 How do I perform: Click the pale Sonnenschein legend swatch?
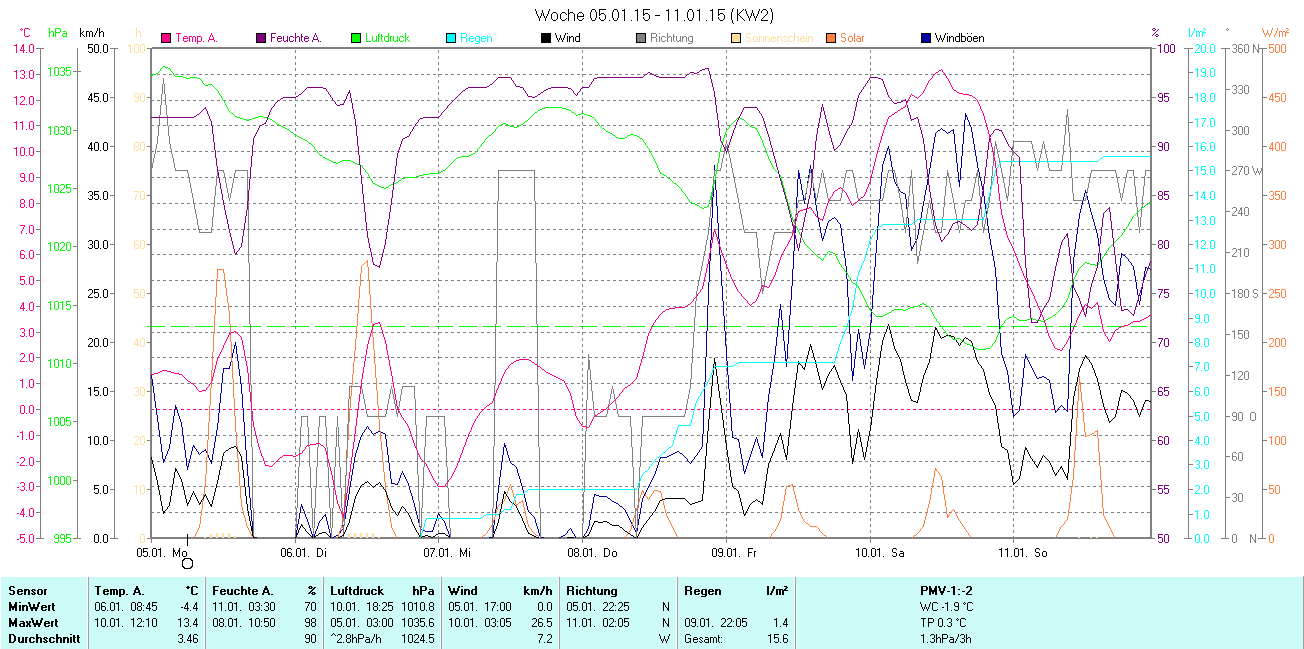735,39
